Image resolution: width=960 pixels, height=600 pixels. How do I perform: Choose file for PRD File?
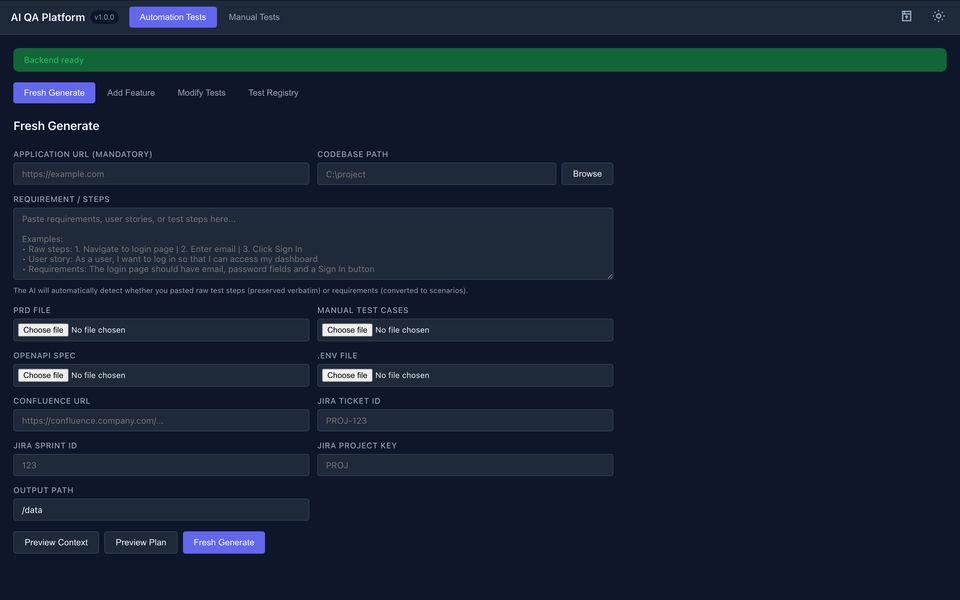(x=43, y=330)
